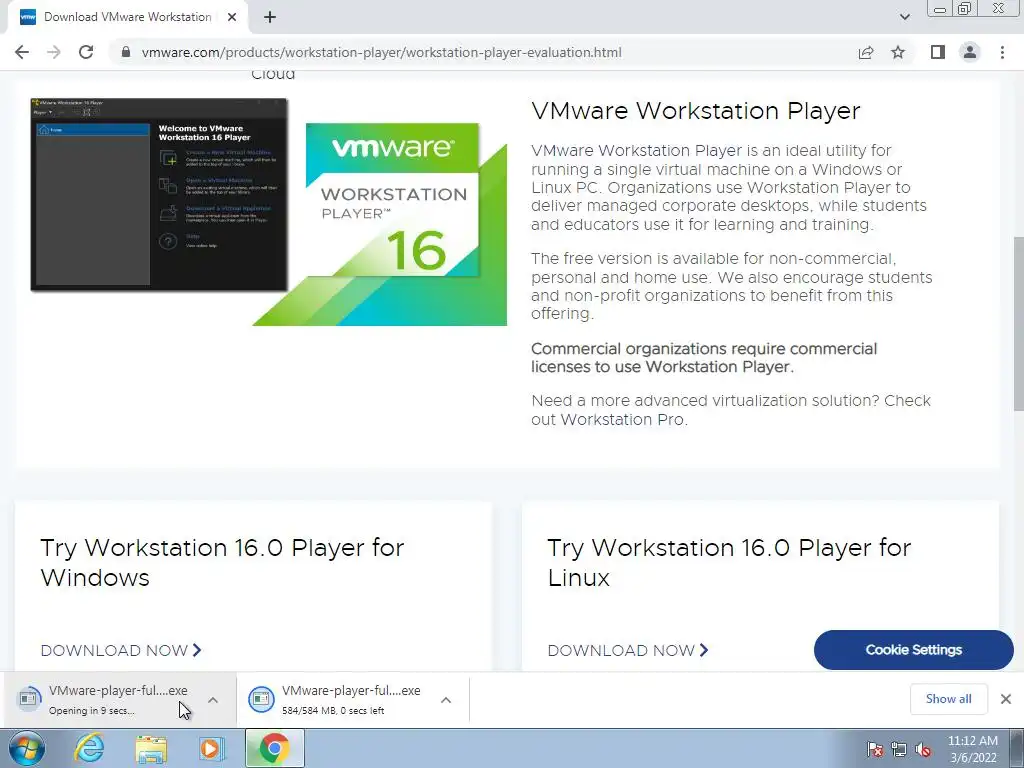The width and height of the screenshot is (1024, 768).
Task: Open the Action Center flag icon
Action: click(874, 749)
